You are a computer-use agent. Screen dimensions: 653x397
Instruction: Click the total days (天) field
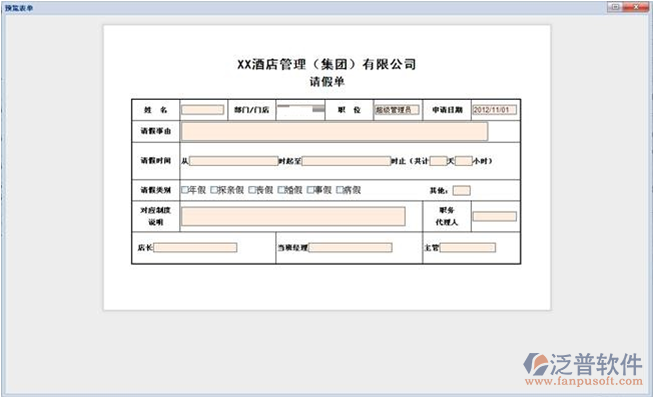point(438,161)
